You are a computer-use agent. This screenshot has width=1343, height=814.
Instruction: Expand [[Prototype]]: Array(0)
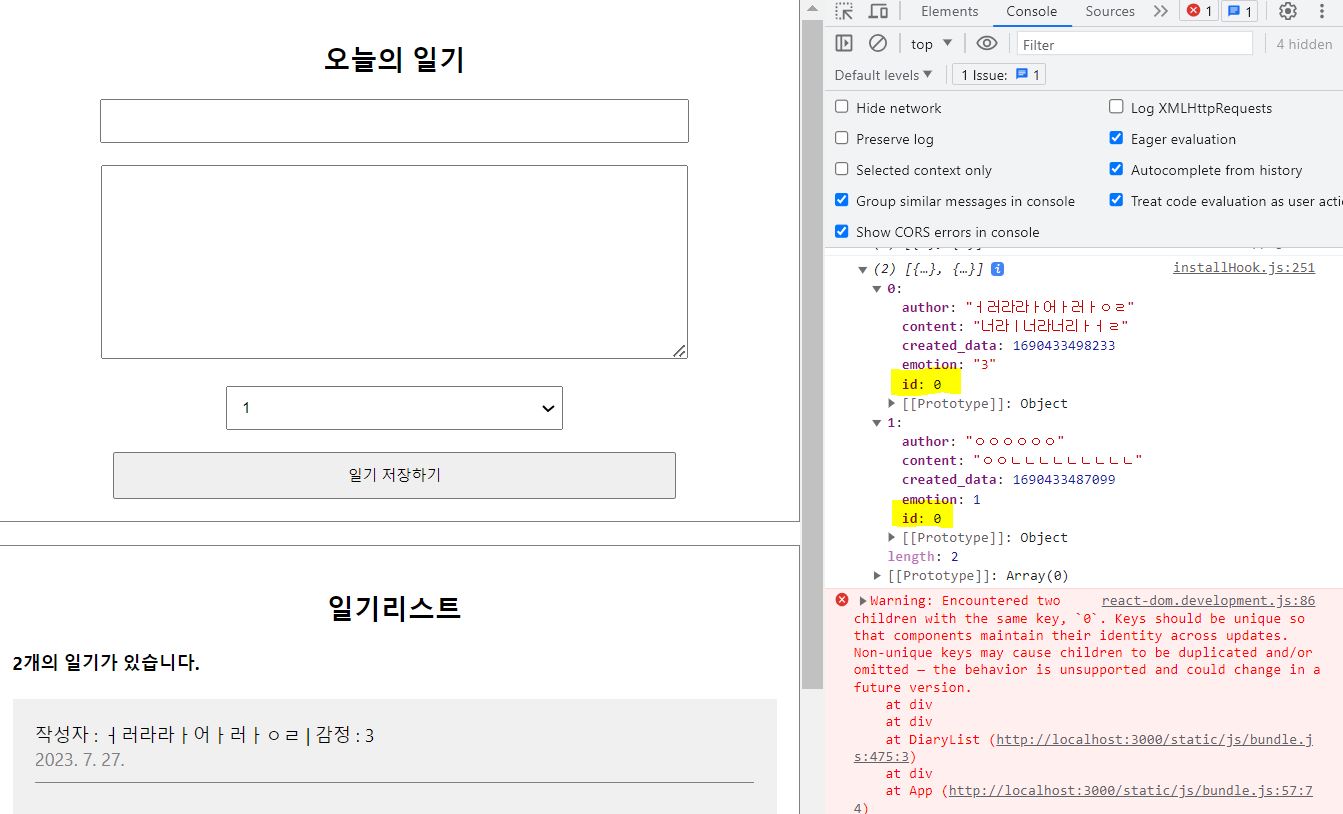(x=878, y=575)
